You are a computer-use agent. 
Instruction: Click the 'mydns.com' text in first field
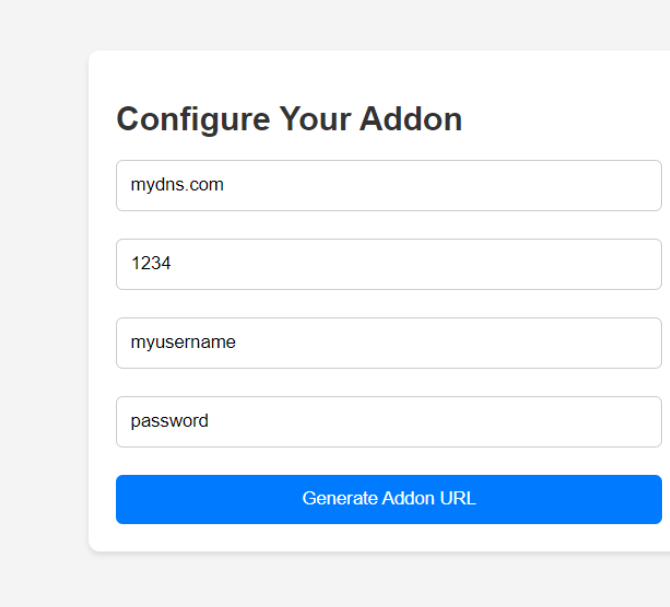[177, 185]
